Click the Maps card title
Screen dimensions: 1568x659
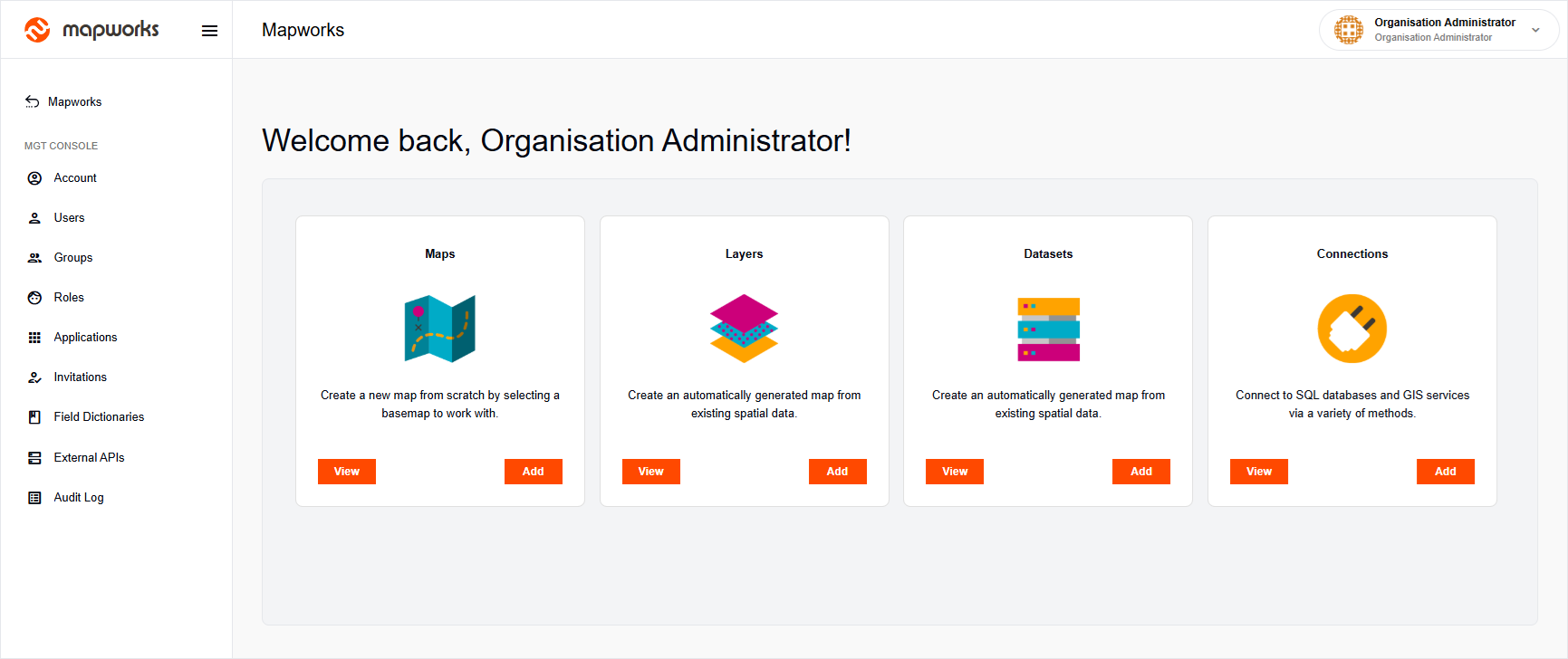(440, 254)
